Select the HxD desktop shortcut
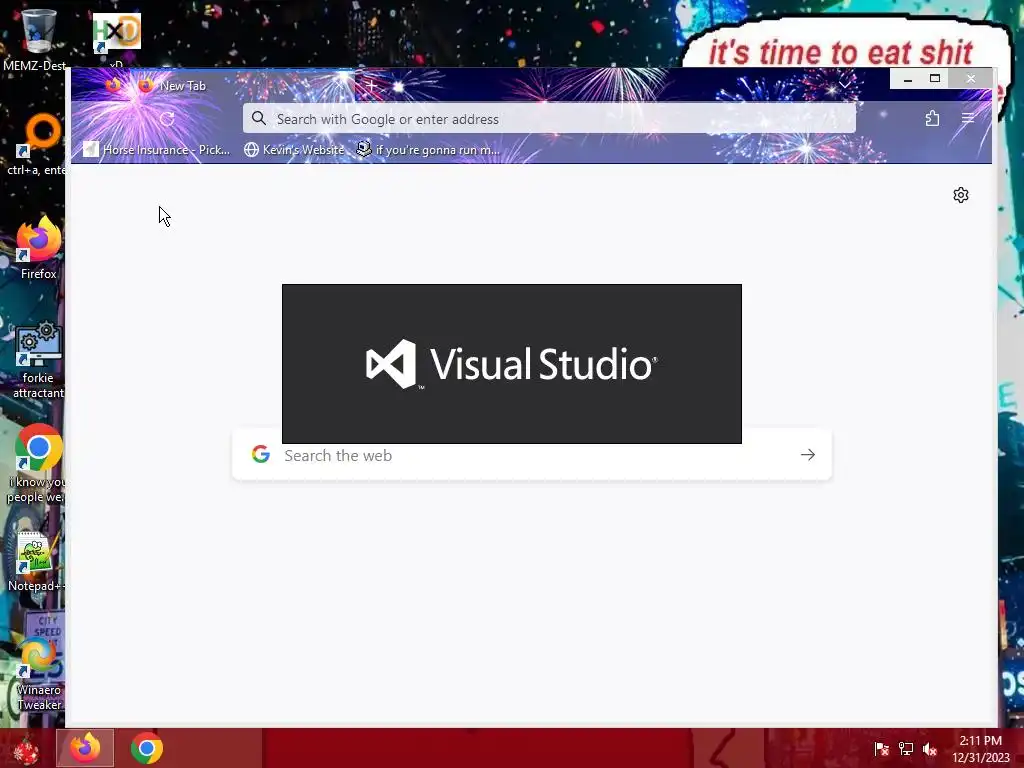The height and width of the screenshot is (768, 1024). pos(116,39)
